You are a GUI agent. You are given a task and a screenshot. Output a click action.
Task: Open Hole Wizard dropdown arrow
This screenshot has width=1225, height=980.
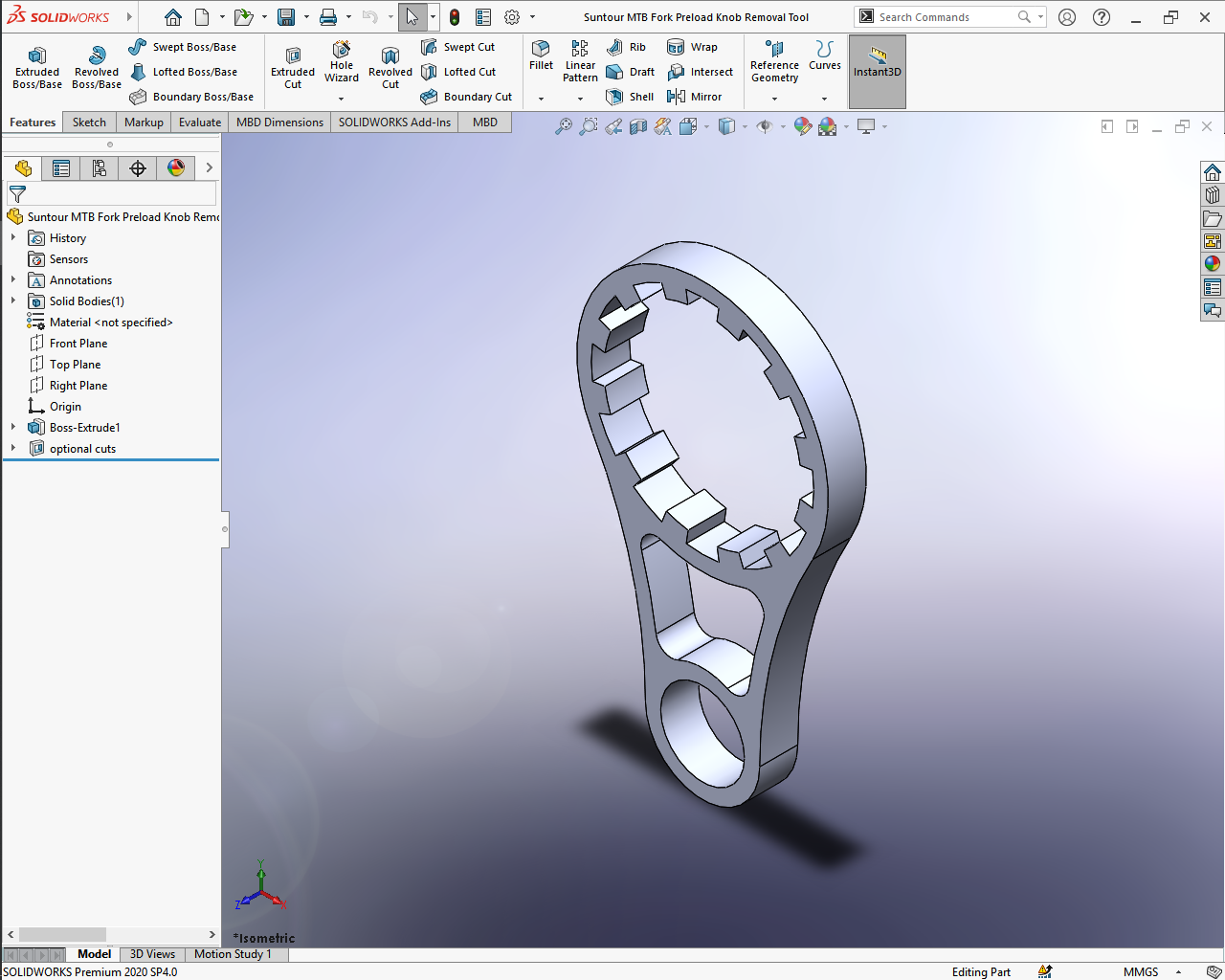pos(342,99)
